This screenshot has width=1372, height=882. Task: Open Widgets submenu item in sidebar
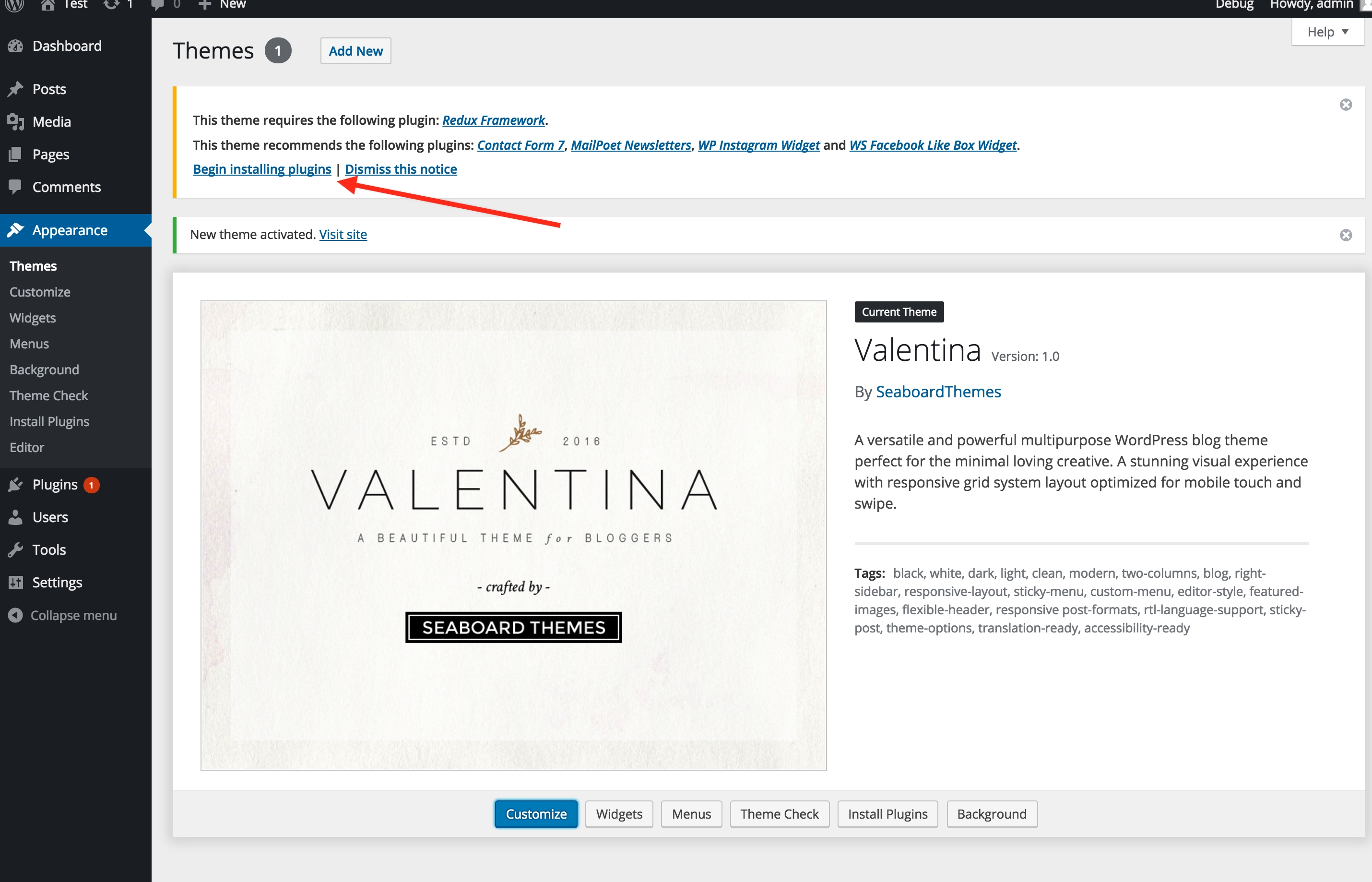pos(33,318)
